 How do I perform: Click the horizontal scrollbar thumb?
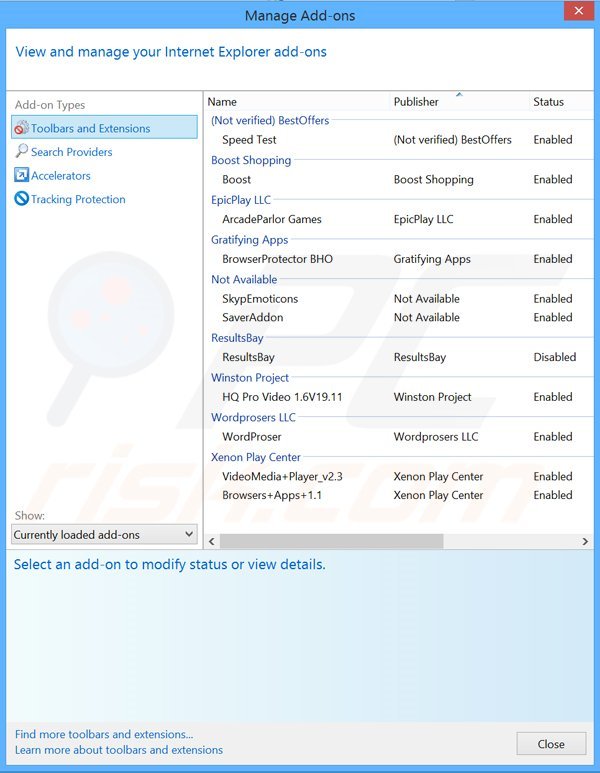[x=331, y=541]
